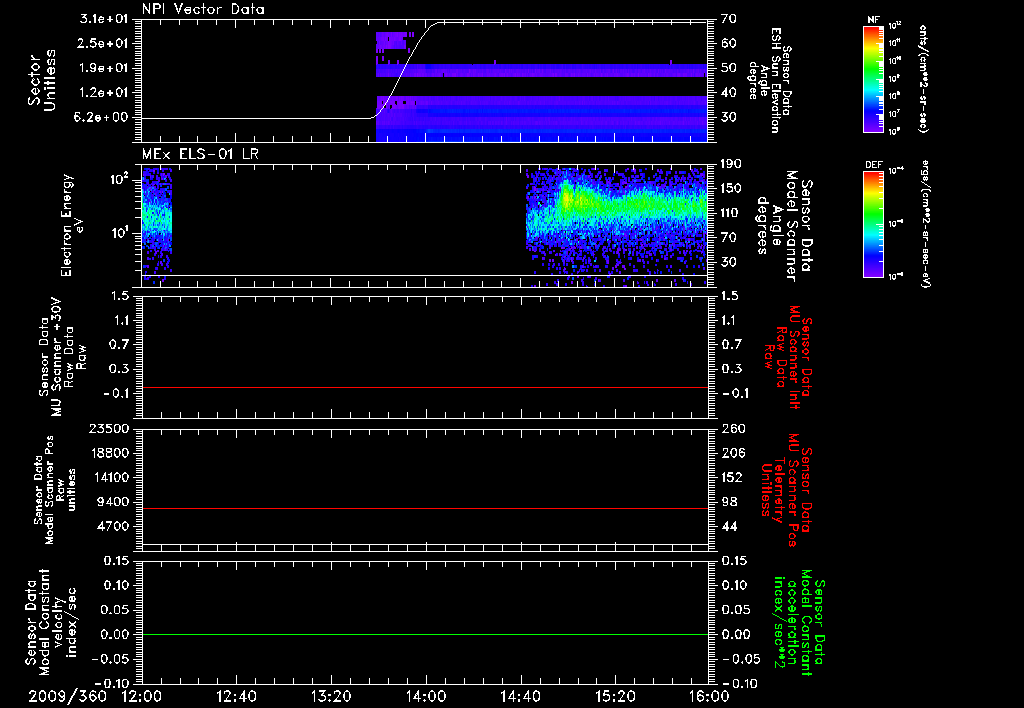The image size is (1024, 708).
Task: Click the red 'MU Scanner Init Raw Data' label
Action: tap(789, 357)
